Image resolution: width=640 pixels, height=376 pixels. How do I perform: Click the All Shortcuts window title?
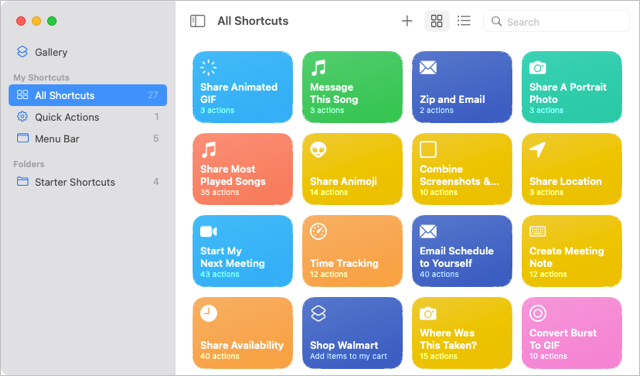pyautogui.click(x=253, y=21)
